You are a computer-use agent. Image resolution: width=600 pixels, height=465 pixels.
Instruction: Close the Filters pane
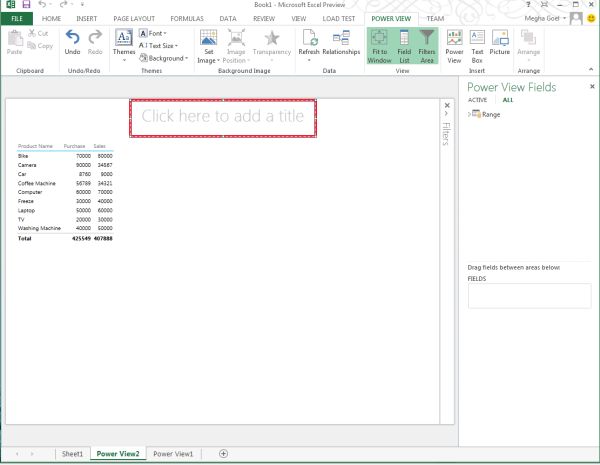click(447, 105)
